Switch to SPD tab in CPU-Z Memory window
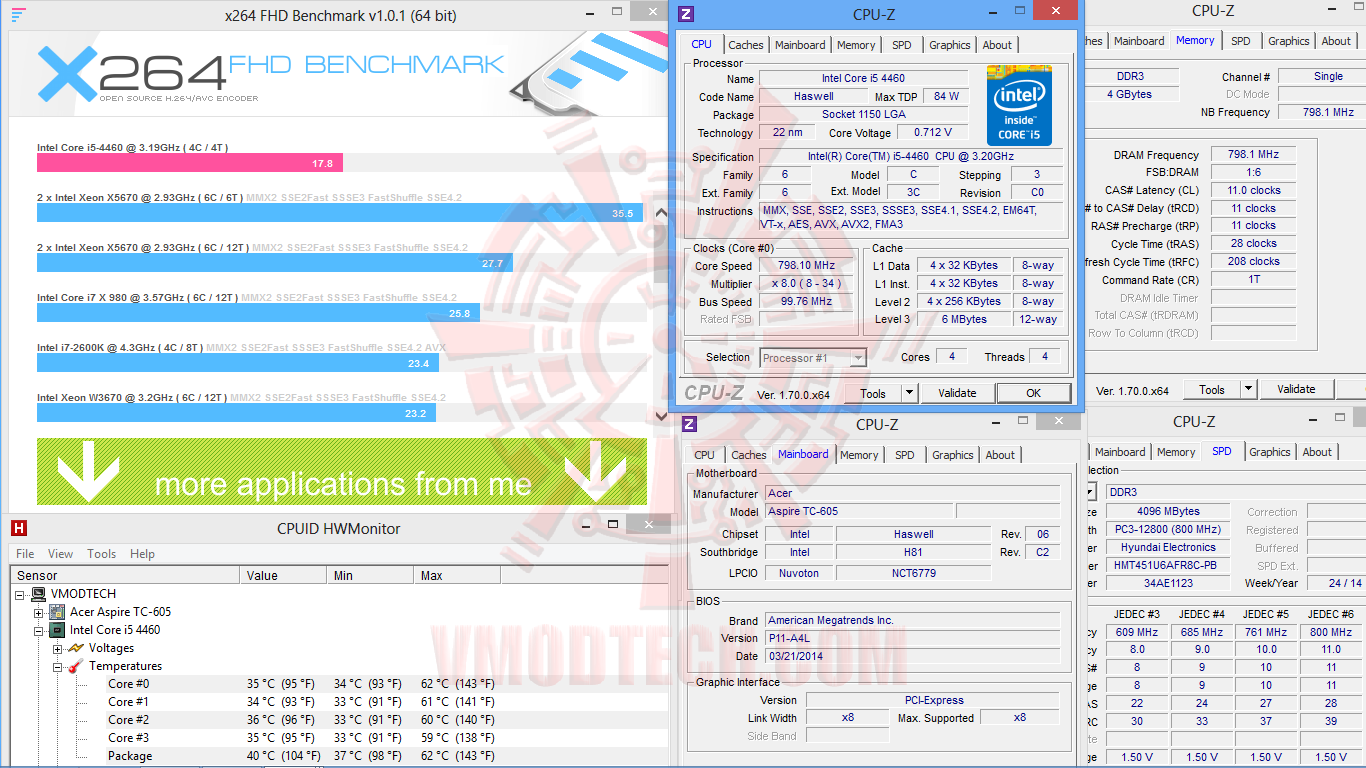This screenshot has height=768, width=1366. click(x=1241, y=41)
